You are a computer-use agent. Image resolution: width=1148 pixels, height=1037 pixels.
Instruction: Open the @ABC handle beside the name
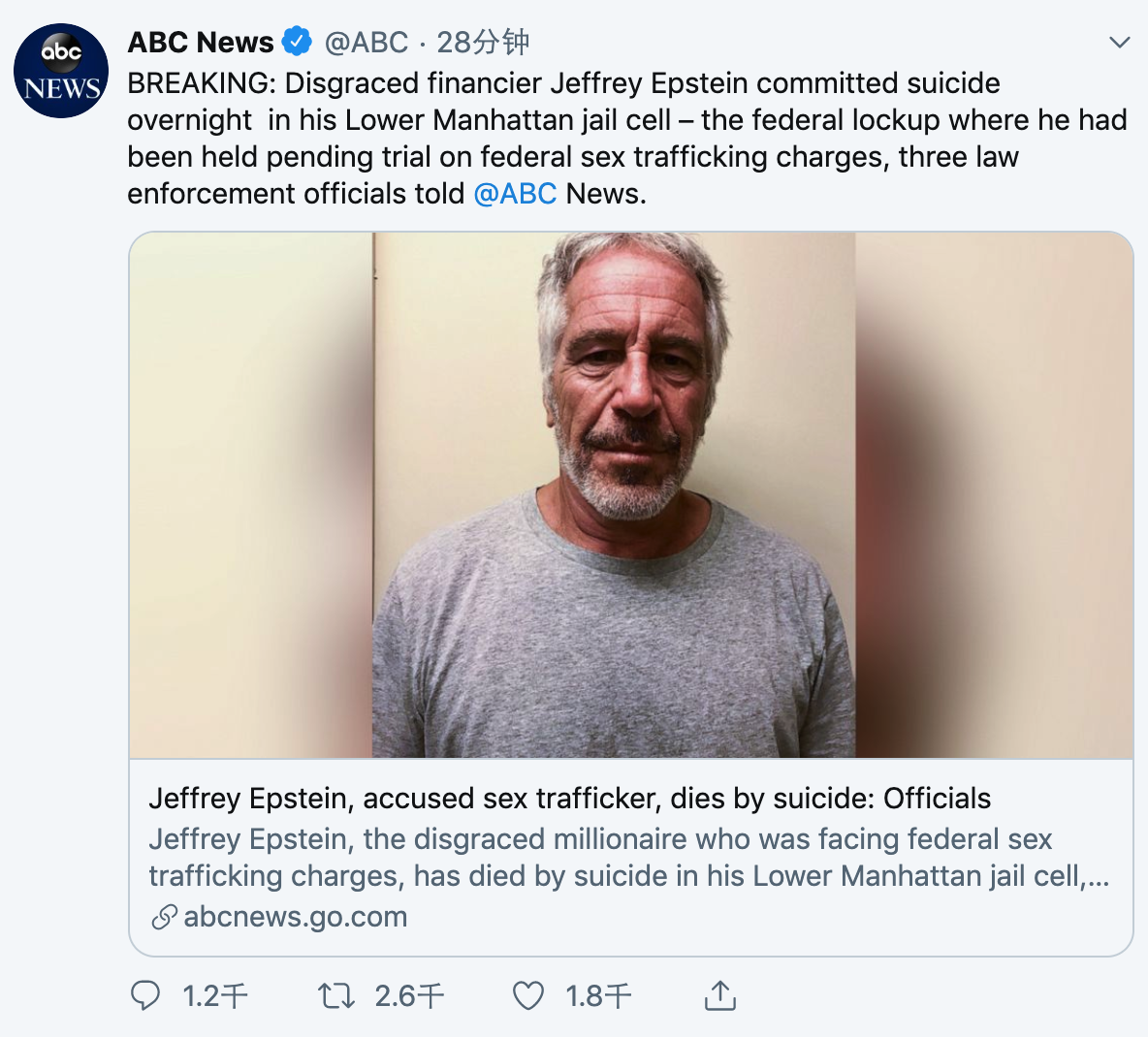(x=367, y=42)
